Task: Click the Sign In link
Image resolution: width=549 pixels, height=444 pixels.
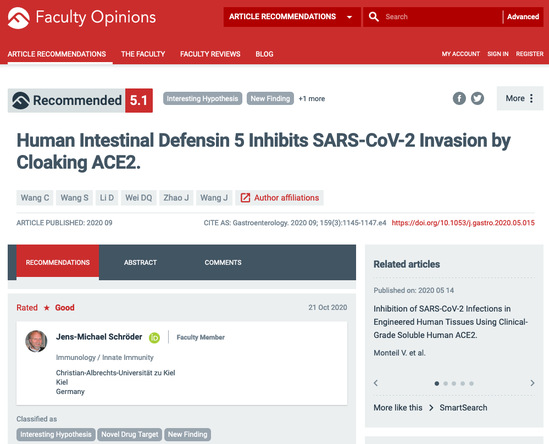Action: 498,54
